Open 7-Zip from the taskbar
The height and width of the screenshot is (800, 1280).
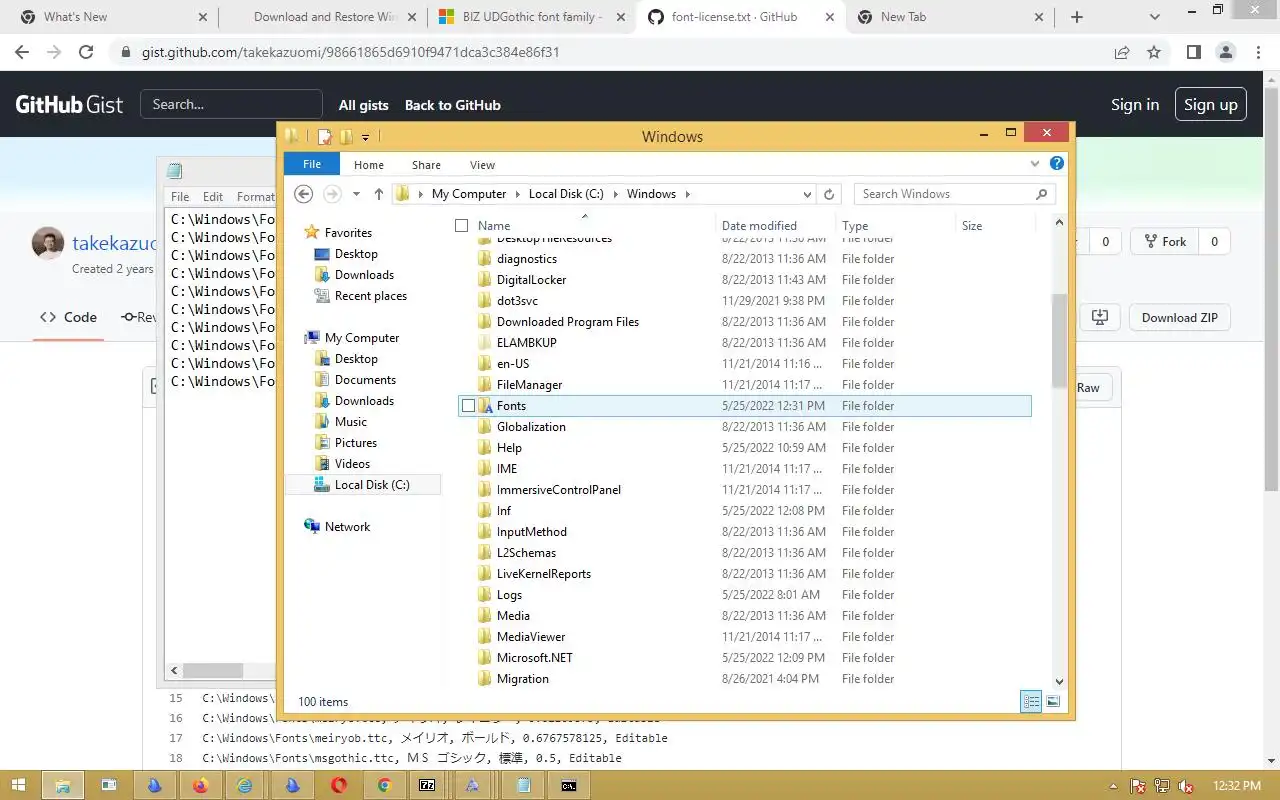(427, 786)
